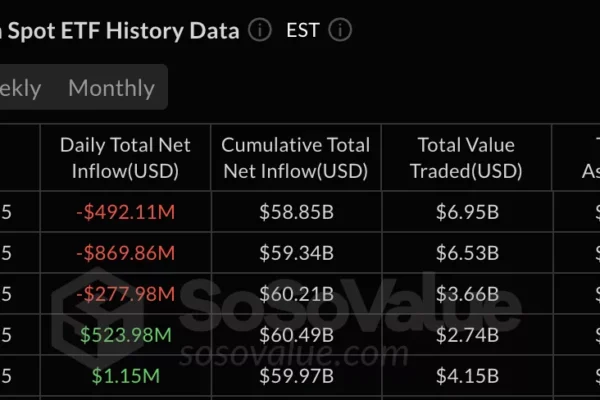Switch to the Monthly tab
This screenshot has width=600, height=400.
coord(111,88)
